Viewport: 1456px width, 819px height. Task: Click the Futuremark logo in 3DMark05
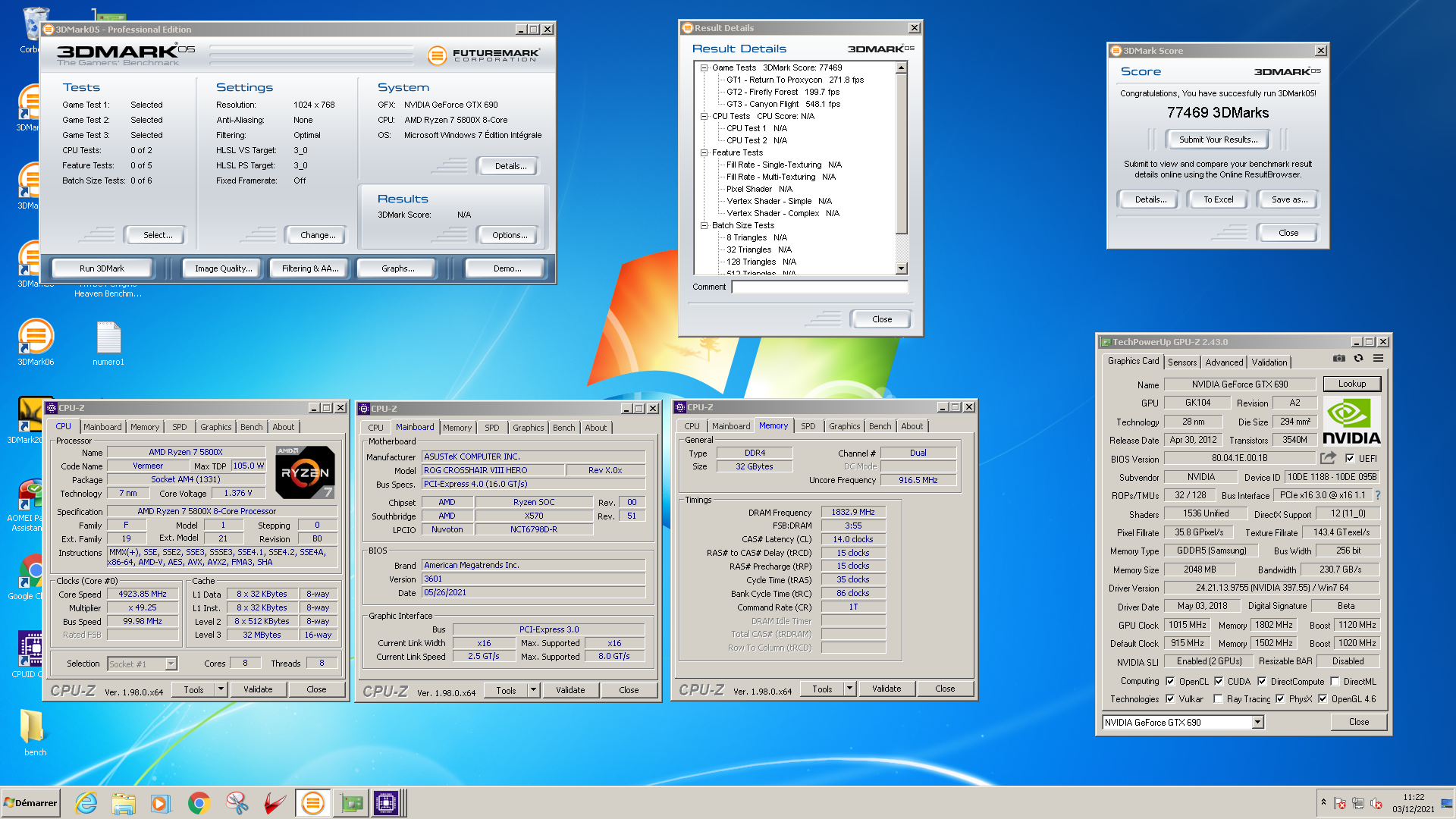coord(484,55)
